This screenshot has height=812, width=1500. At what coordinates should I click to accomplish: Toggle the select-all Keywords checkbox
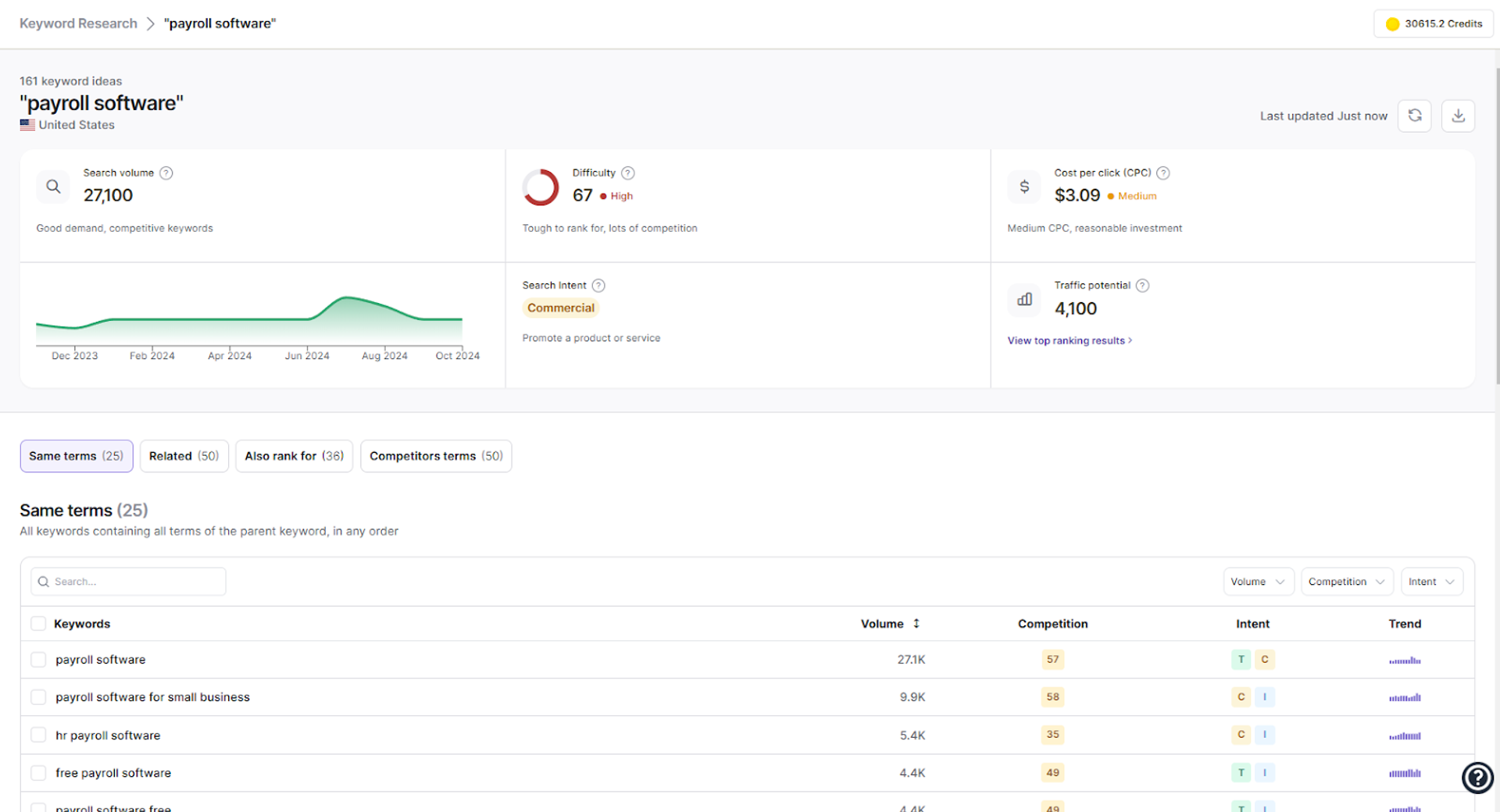click(37, 624)
